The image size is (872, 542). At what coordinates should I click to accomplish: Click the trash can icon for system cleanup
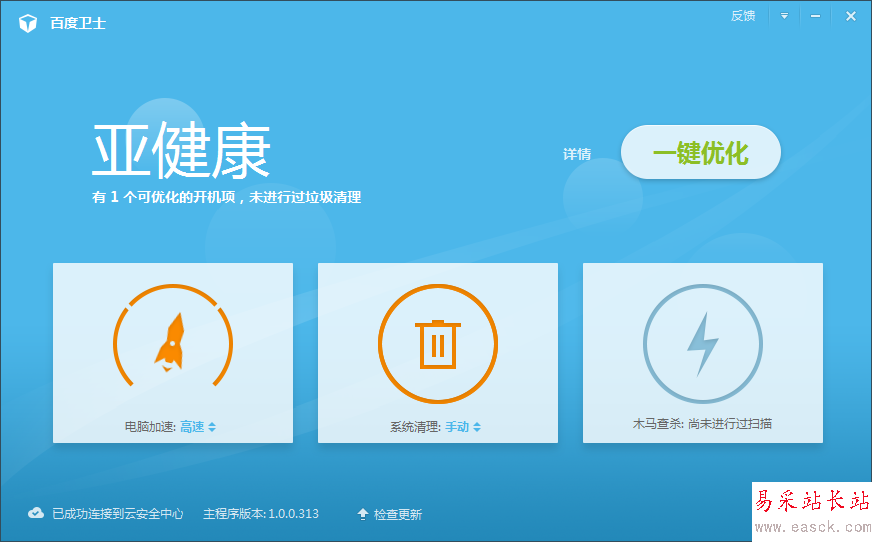[x=438, y=344]
